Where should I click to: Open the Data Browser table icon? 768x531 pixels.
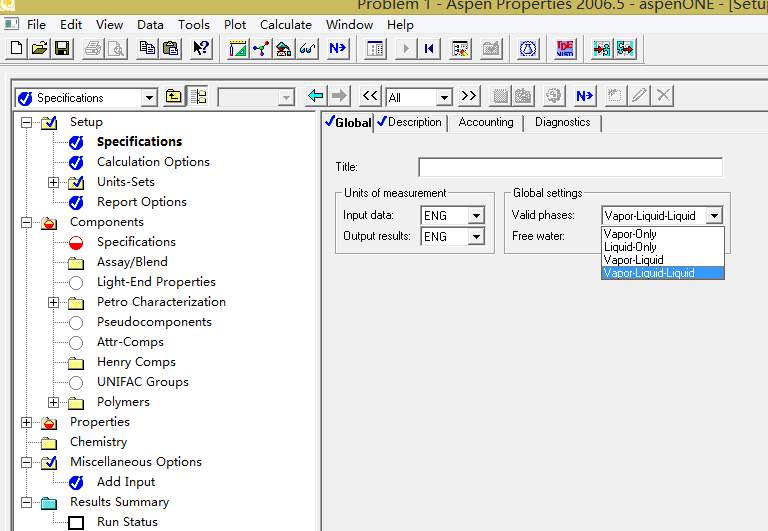point(375,48)
